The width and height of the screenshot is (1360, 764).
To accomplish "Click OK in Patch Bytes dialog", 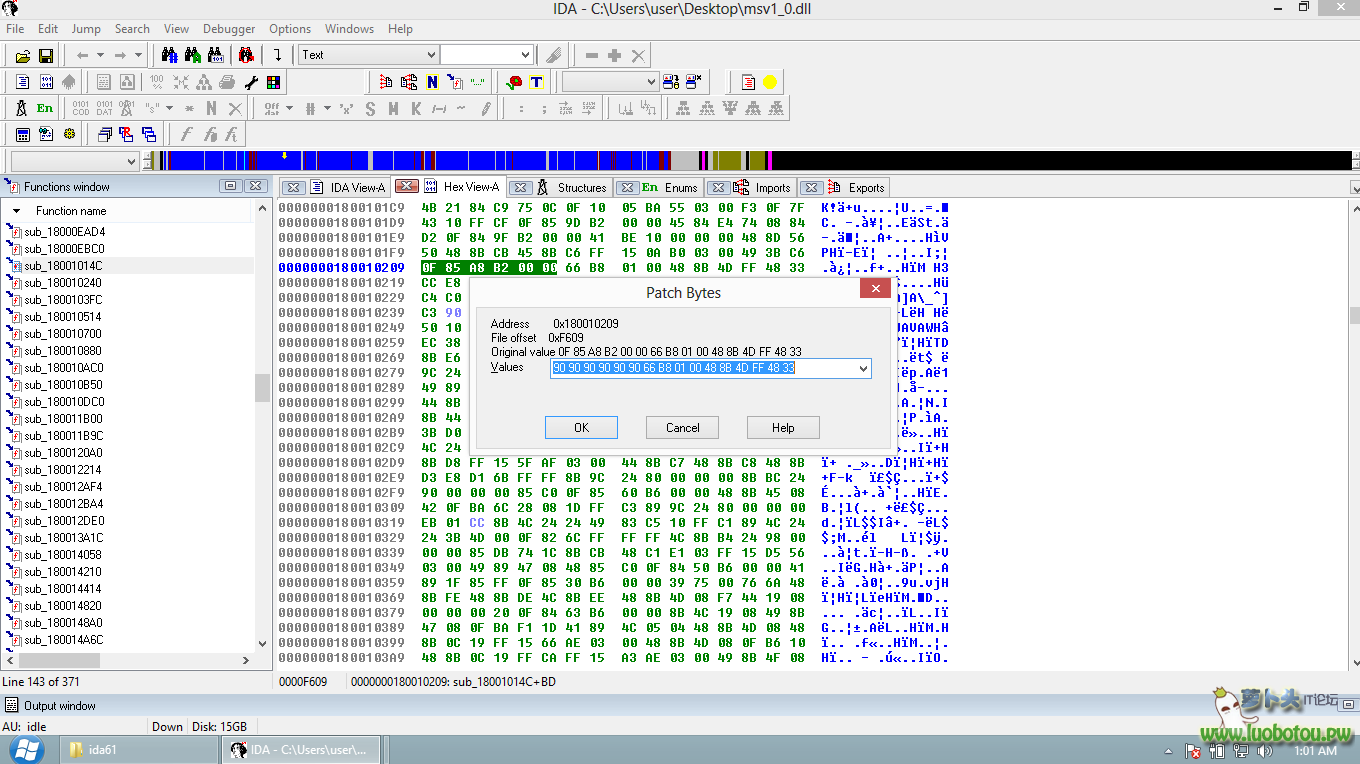I will point(581,427).
